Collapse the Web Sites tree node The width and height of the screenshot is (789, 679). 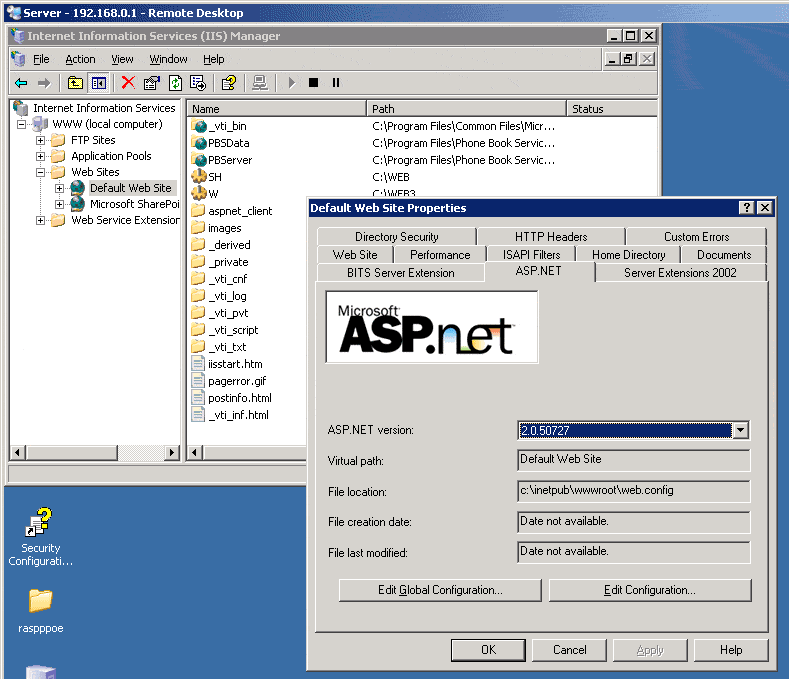click(40, 173)
